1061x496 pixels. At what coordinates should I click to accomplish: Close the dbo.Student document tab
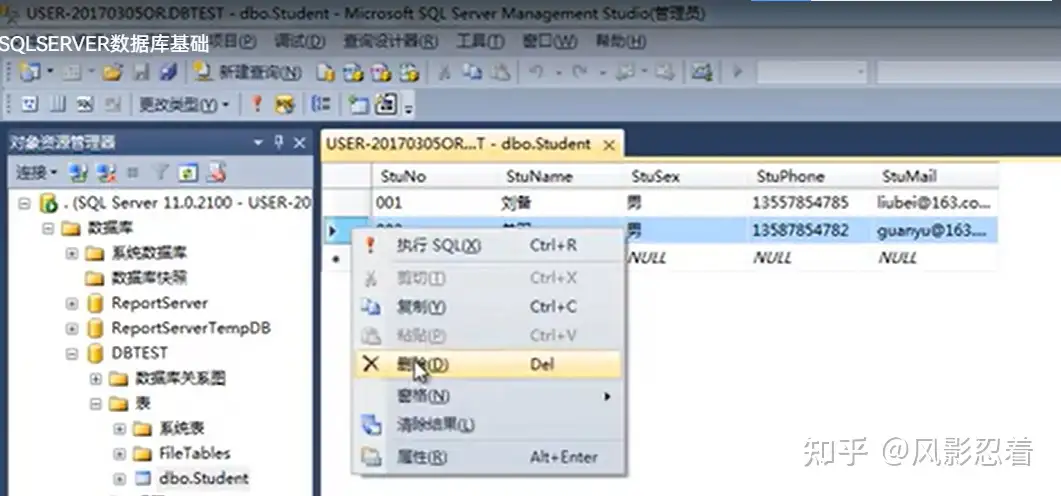tap(608, 145)
